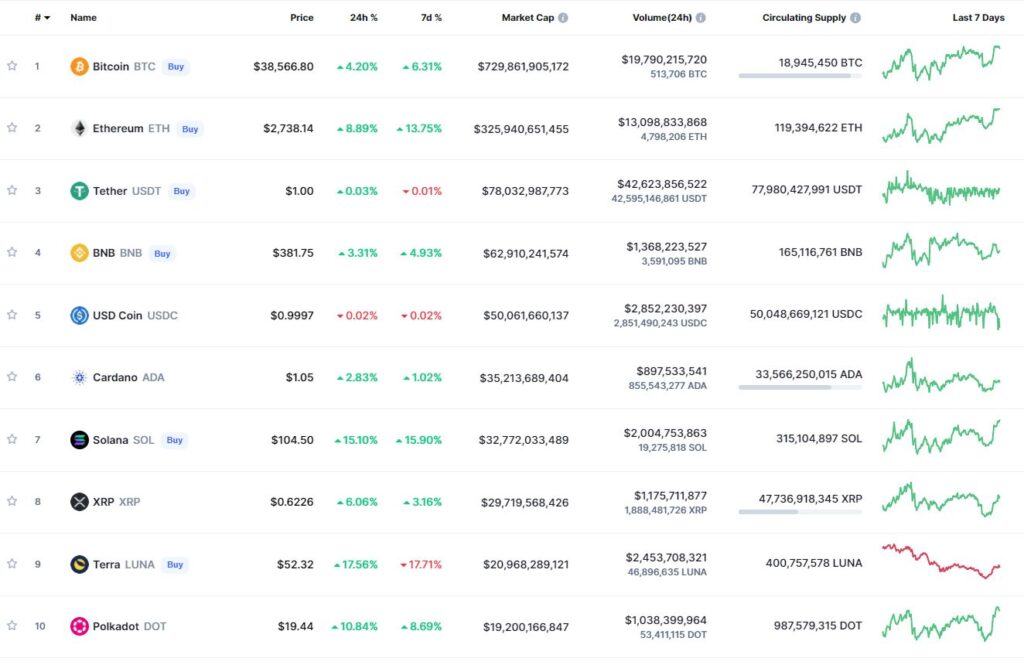Open Polkadot 7-day sparkline chart

pos(941,624)
